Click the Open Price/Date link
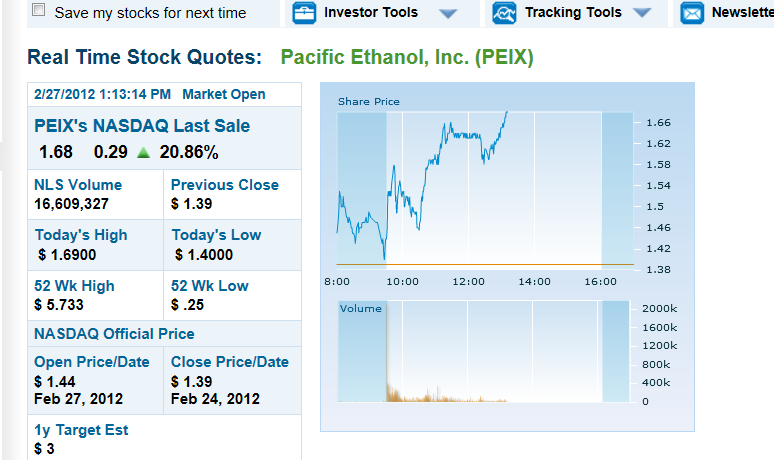774x460 pixels. (92, 362)
